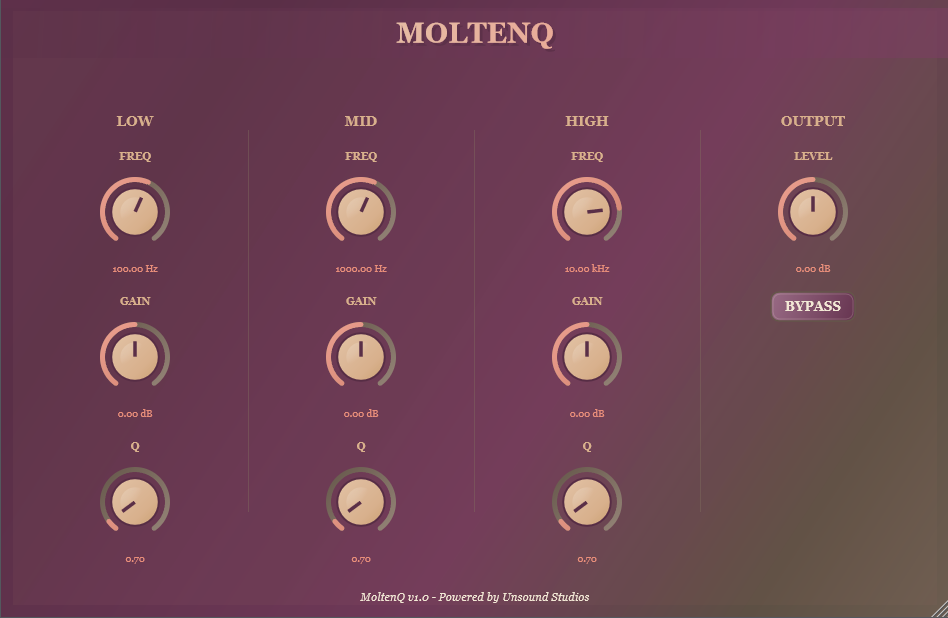The height and width of the screenshot is (618, 948).
Task: Click the MOLTENQ title
Action: pos(475,33)
